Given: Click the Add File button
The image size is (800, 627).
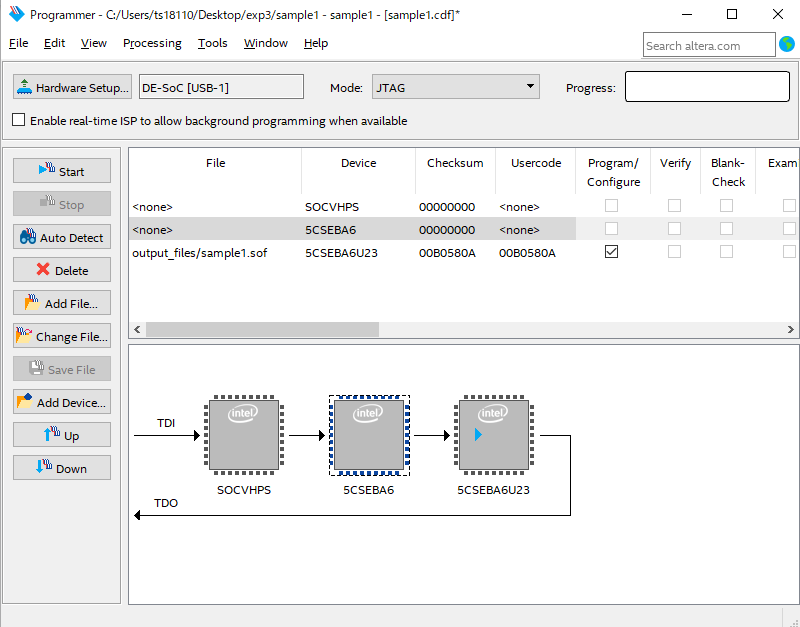Looking at the screenshot, I should [x=62, y=303].
